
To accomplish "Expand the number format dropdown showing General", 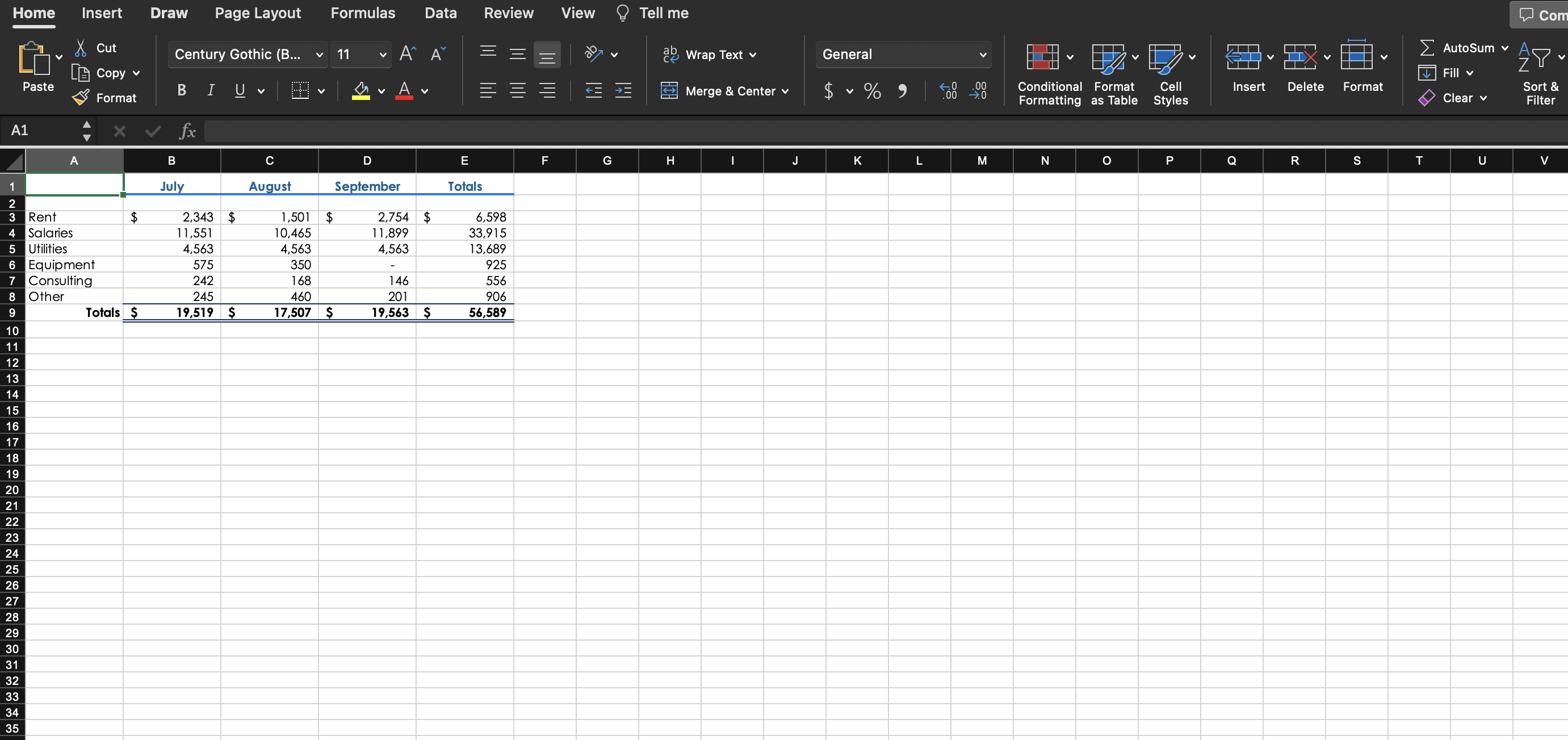I will (x=982, y=54).
